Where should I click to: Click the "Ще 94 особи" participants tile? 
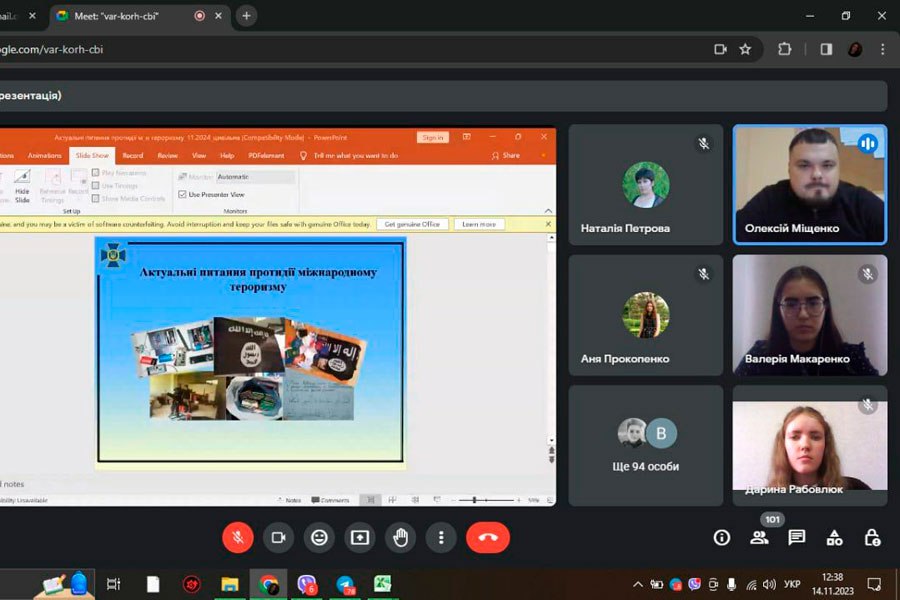pyautogui.click(x=646, y=445)
